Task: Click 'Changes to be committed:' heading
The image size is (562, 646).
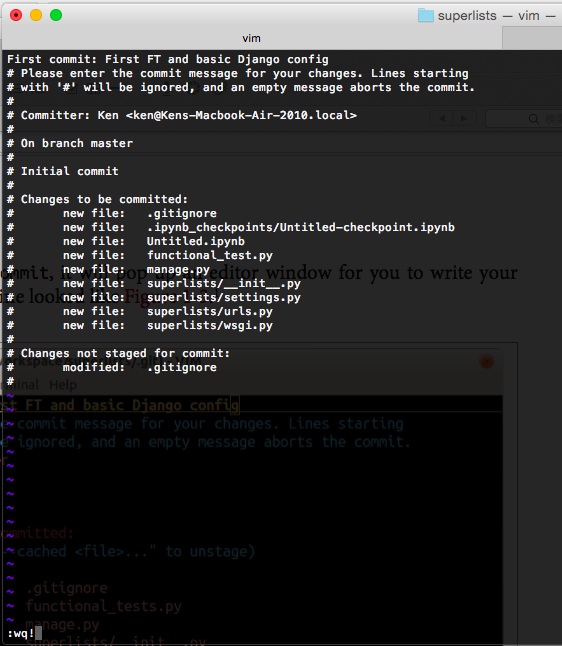Action: pos(98,199)
